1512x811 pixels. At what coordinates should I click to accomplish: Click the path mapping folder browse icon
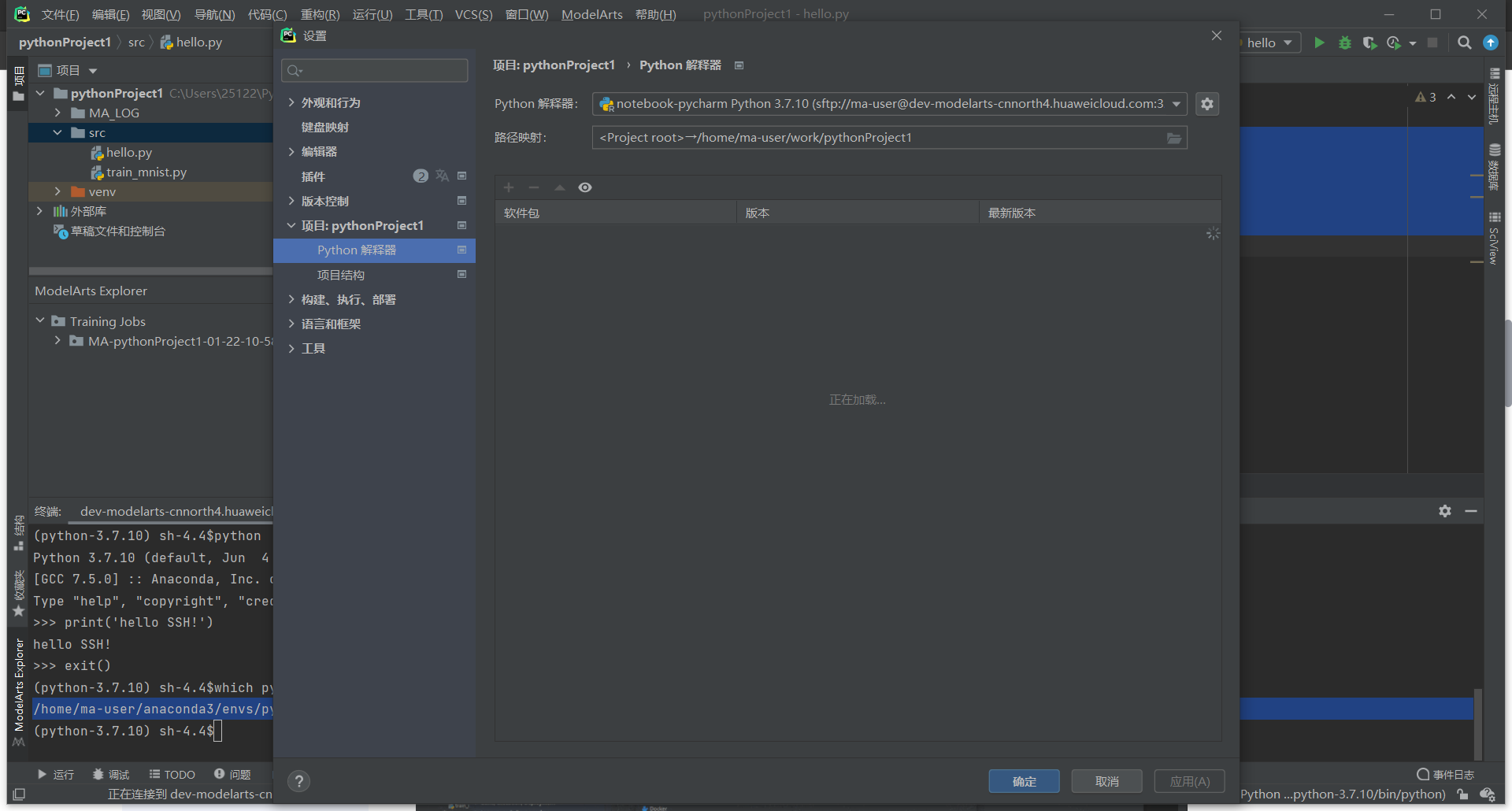pos(1174,139)
